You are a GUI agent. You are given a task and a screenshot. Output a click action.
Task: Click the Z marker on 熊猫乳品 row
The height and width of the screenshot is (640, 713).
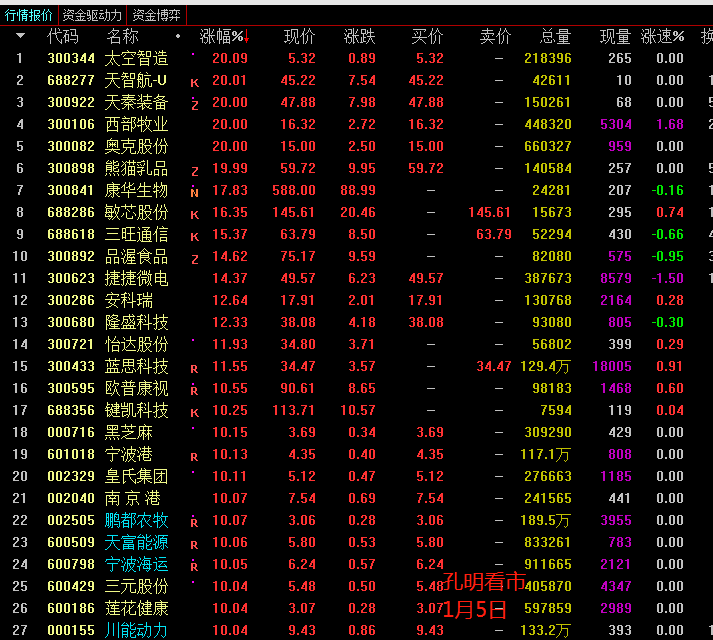tap(195, 171)
